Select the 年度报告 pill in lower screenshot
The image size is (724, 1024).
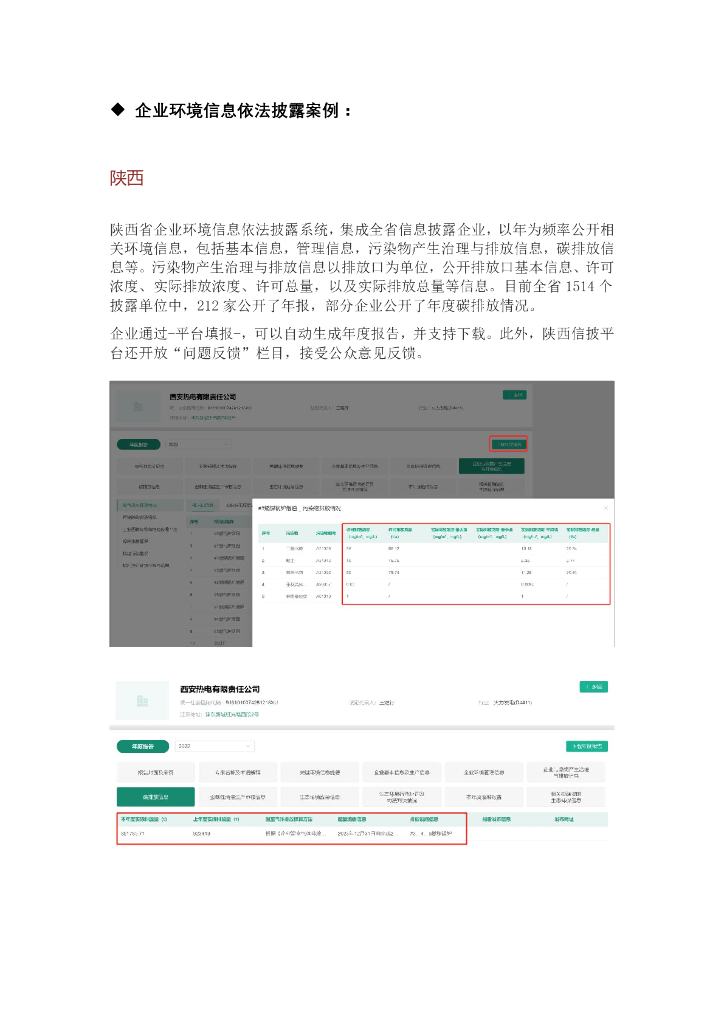click(143, 746)
